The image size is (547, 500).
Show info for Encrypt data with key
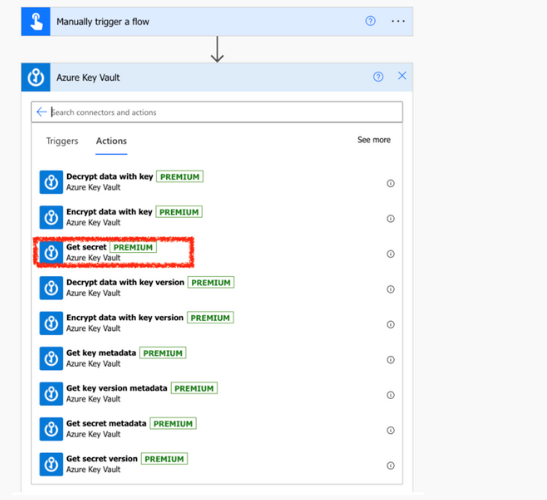(x=390, y=219)
